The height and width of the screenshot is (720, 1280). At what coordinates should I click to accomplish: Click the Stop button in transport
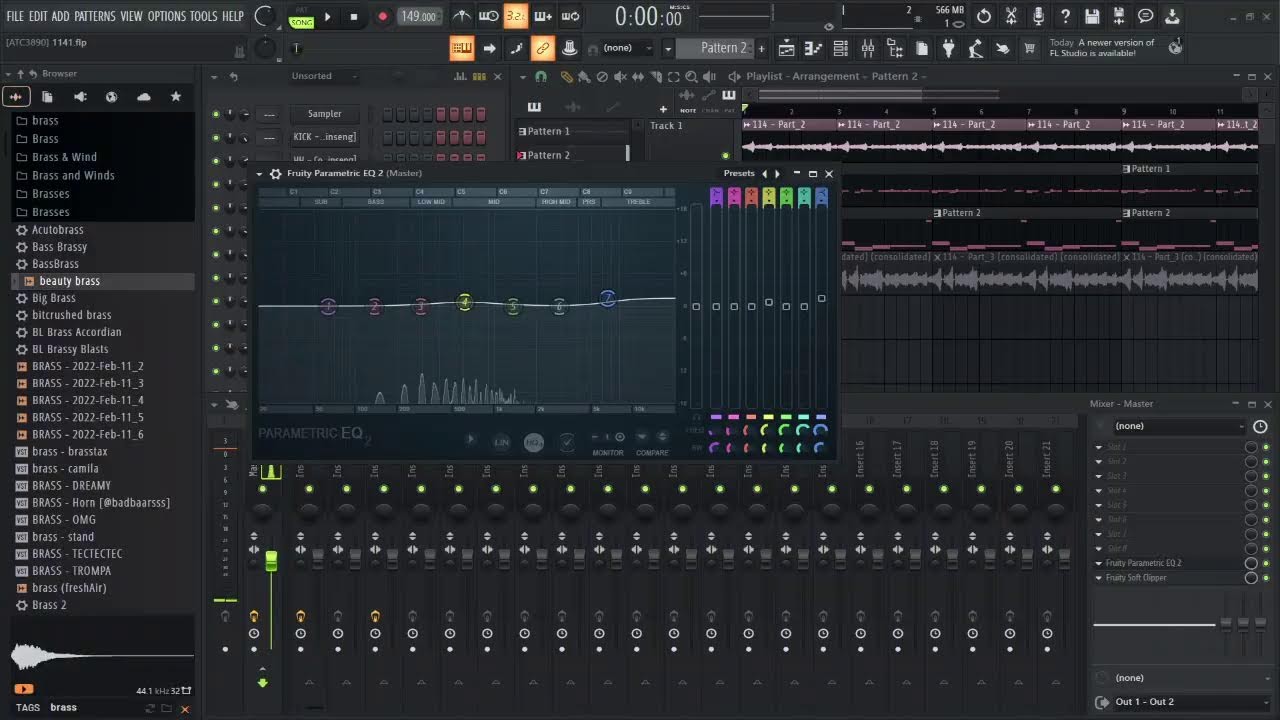353,16
